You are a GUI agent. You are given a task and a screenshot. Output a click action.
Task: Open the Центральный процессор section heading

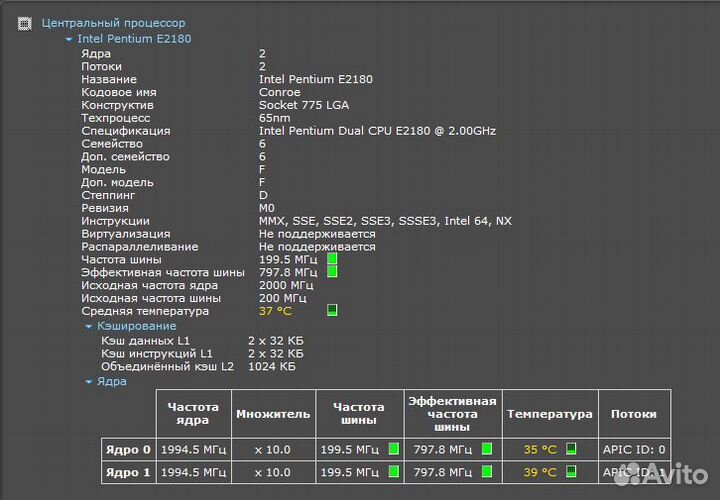tap(113, 23)
